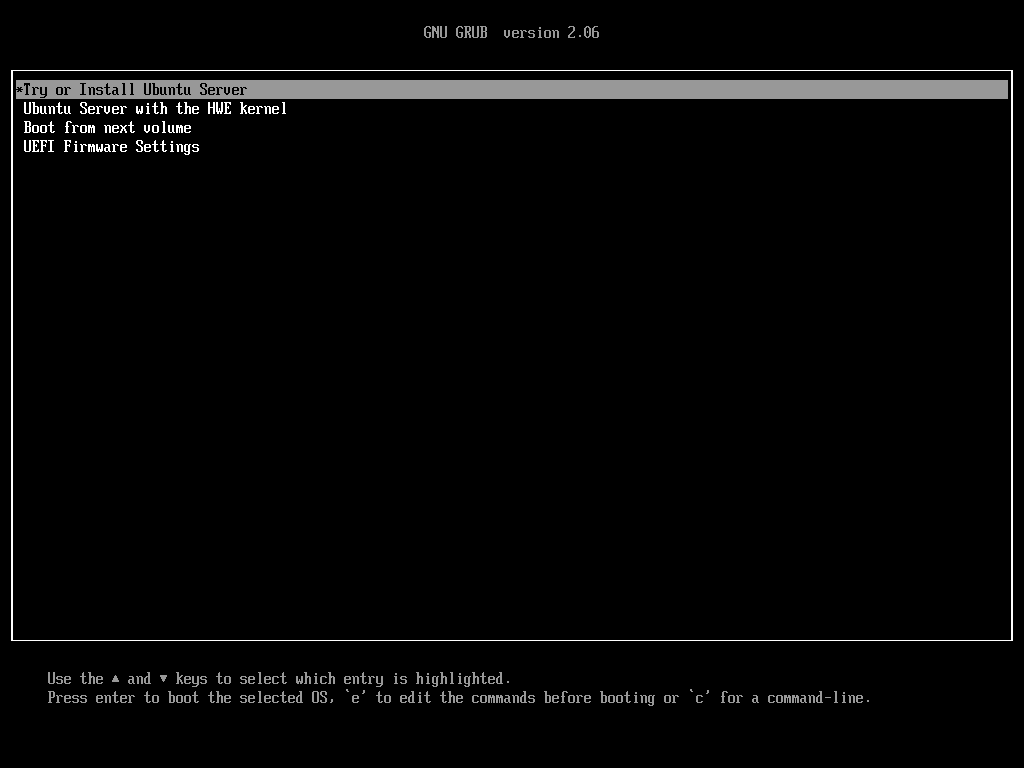Choose Ubuntu Server with the HWE kernel
Viewport: 1024px width, 768px height.
(155, 108)
